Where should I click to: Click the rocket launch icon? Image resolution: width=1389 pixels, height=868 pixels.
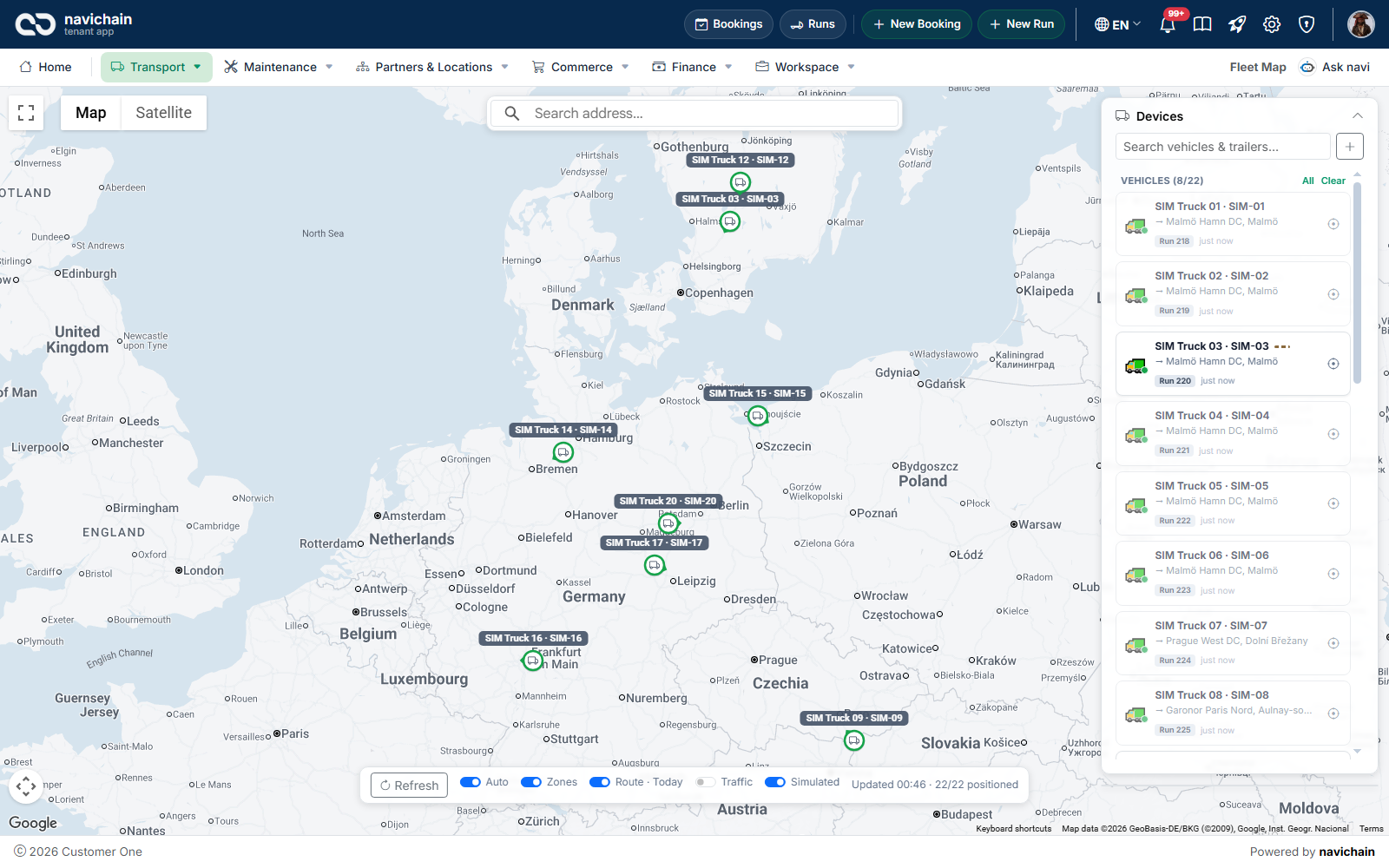[x=1237, y=24]
